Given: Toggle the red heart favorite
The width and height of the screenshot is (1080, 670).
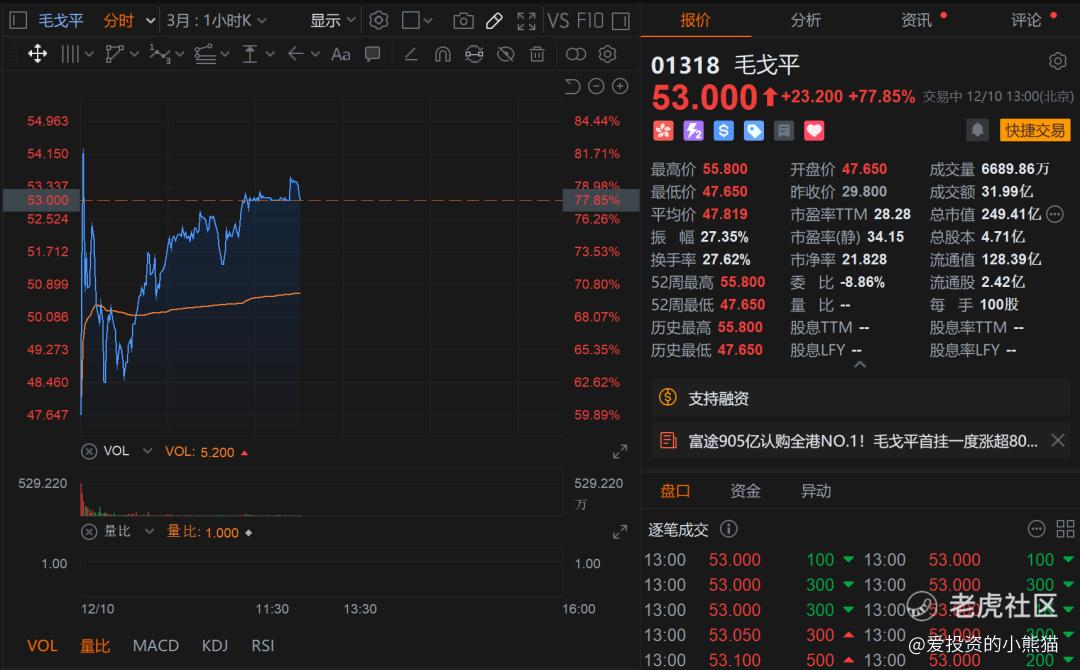Looking at the screenshot, I should click(x=814, y=130).
